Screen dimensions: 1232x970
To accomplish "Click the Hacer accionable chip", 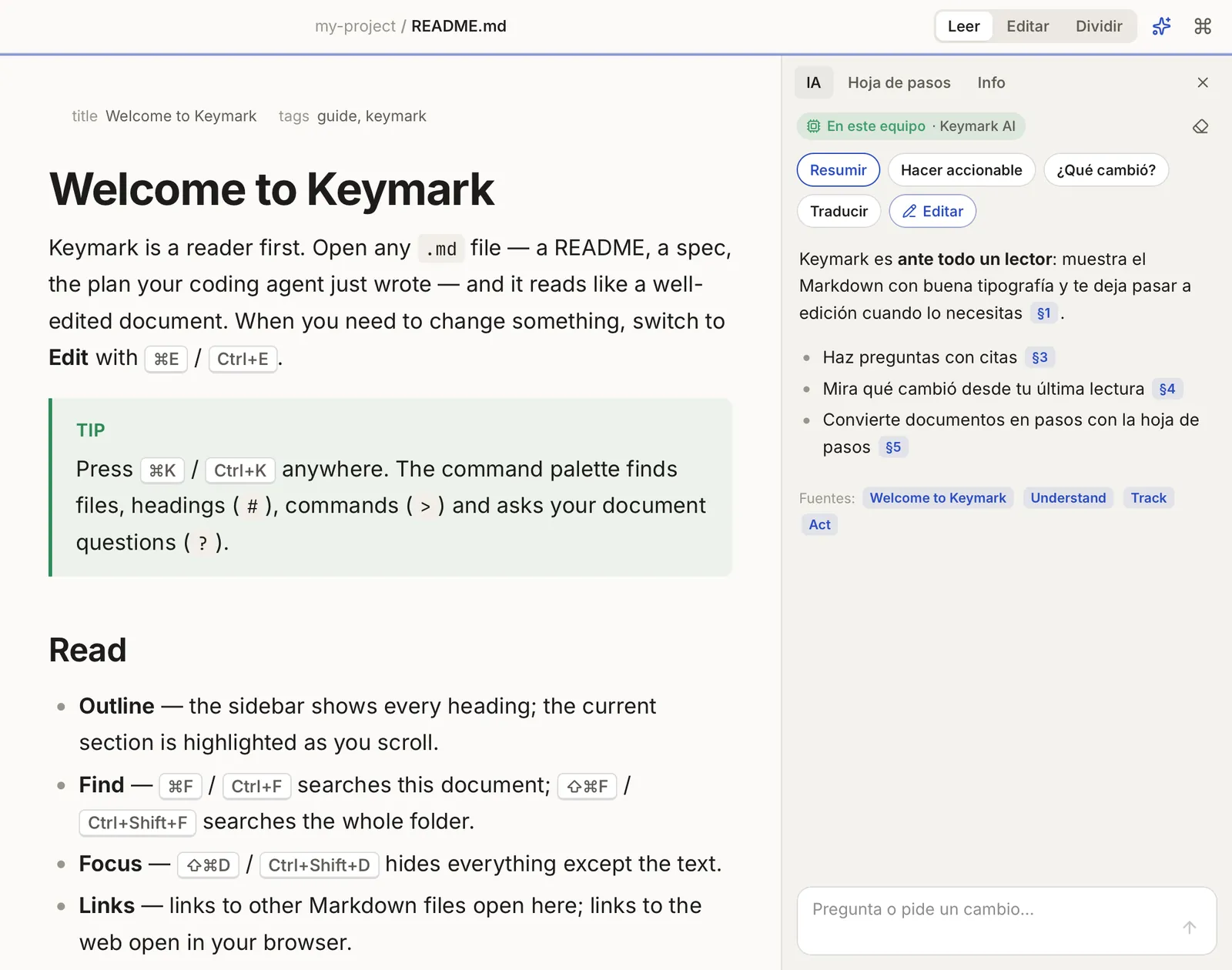I will (x=962, y=170).
